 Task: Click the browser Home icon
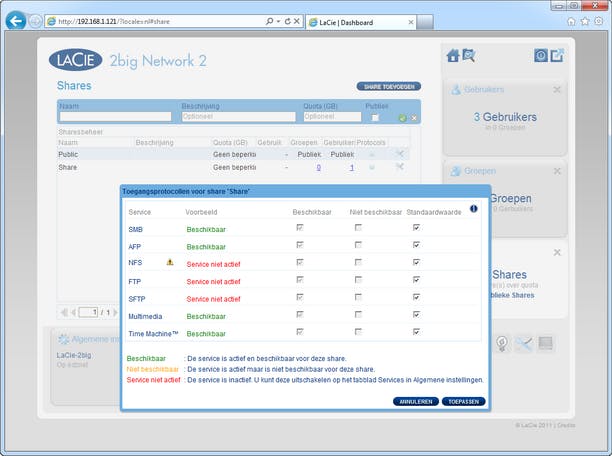click(571, 21)
